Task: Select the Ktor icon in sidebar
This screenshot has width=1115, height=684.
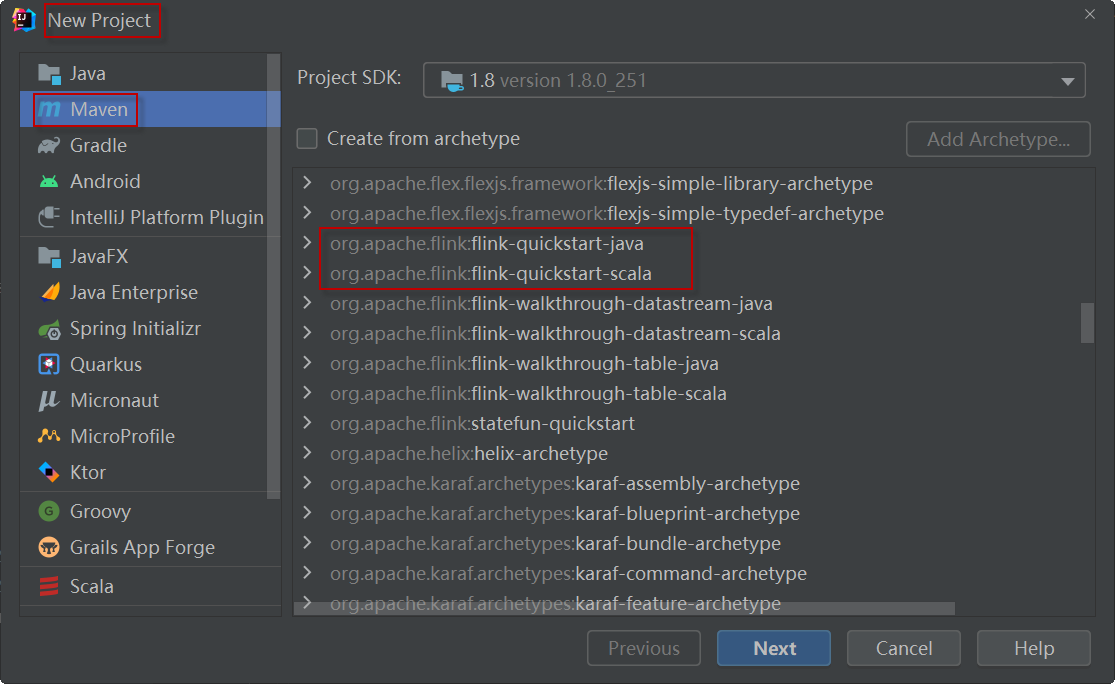Action: pyautogui.click(x=49, y=473)
